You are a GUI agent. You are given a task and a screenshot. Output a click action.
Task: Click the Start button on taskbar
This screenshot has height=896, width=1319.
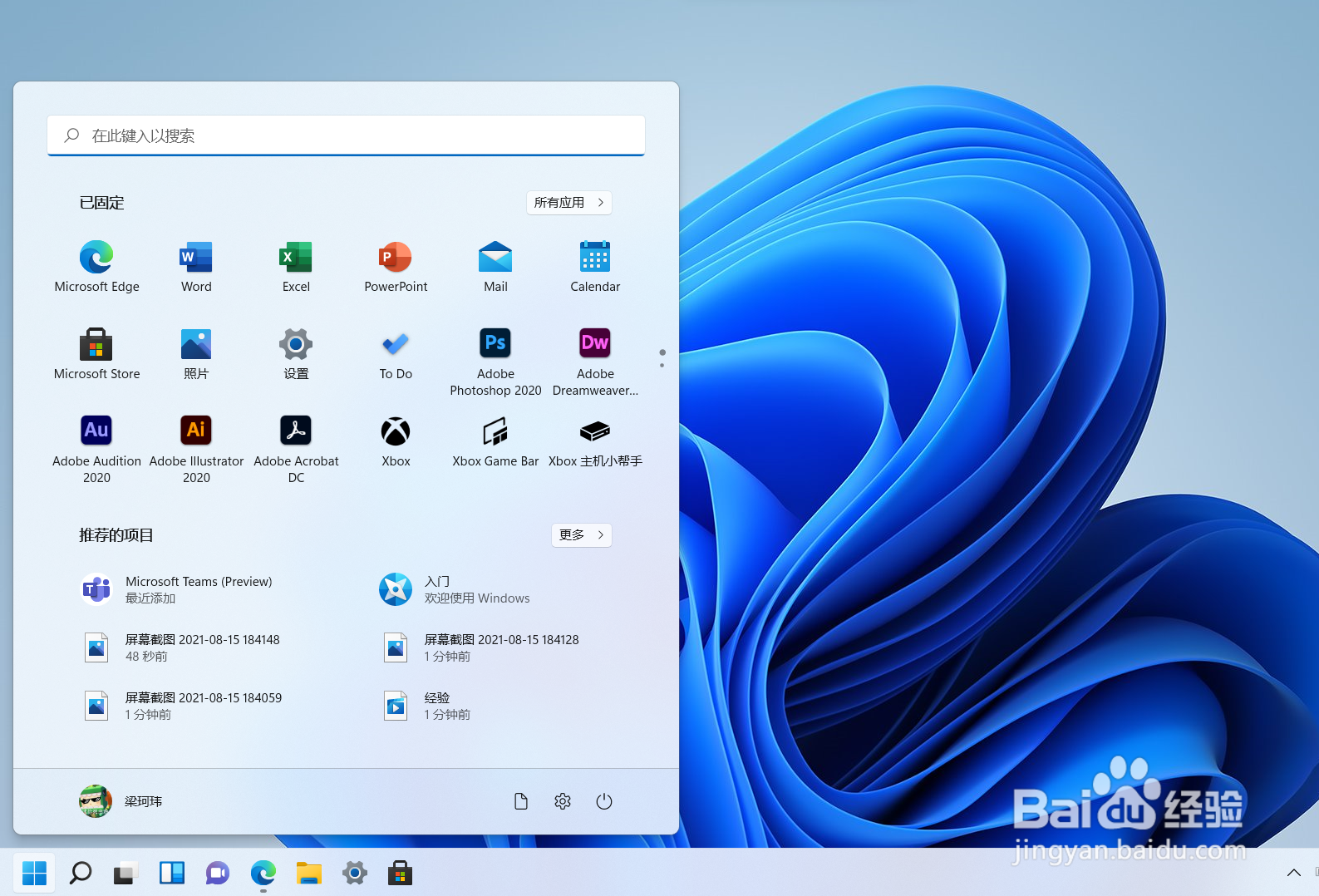pyautogui.click(x=34, y=873)
